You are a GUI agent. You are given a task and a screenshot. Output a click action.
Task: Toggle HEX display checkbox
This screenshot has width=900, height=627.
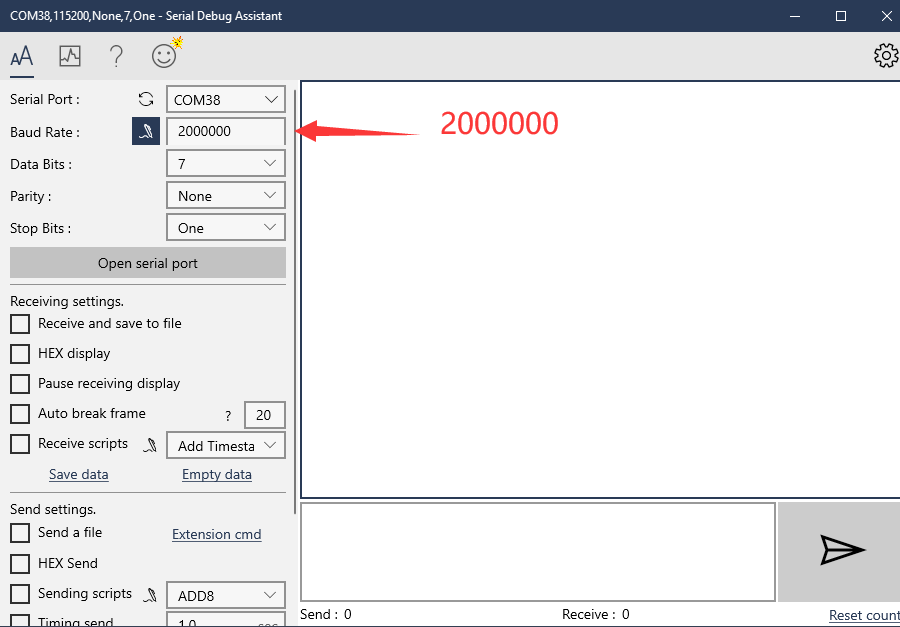(x=20, y=354)
